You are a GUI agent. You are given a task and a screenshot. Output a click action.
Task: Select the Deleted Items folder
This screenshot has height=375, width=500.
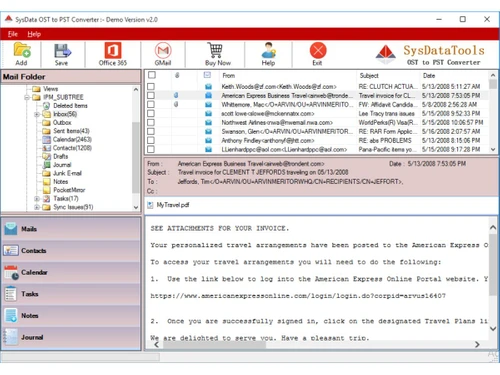click(x=70, y=106)
